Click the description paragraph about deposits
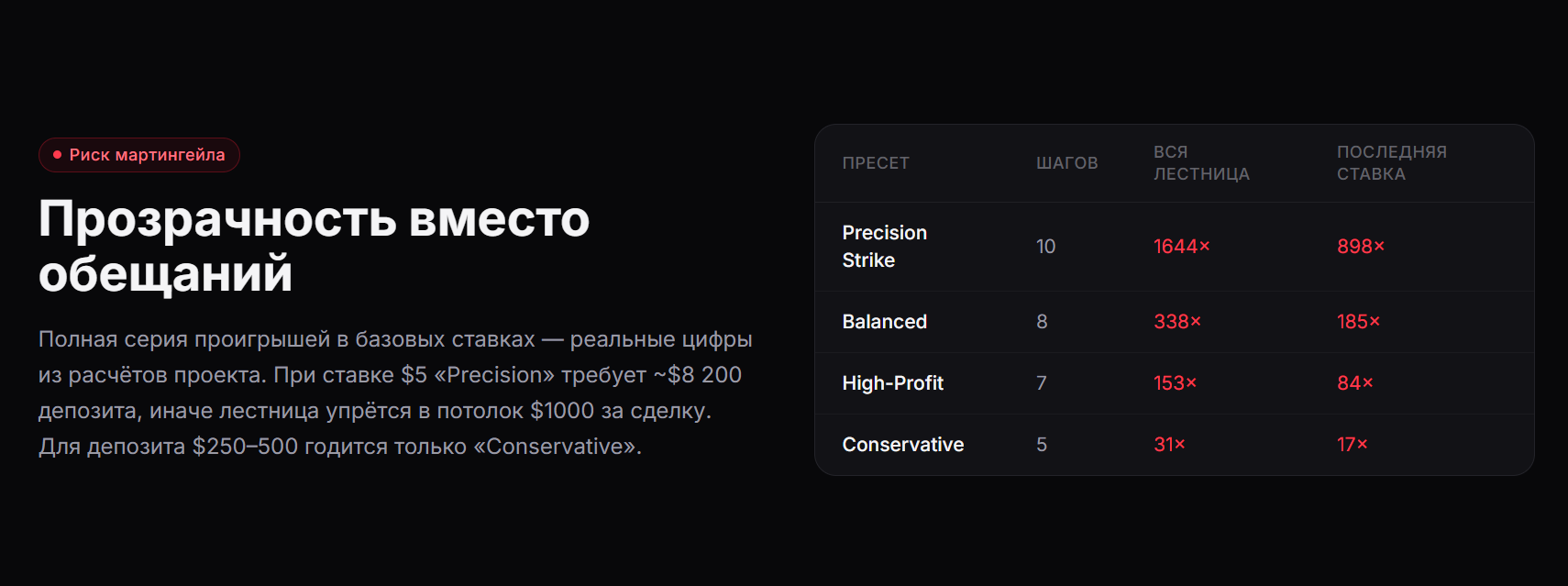Image resolution: width=1568 pixels, height=586 pixels. tap(395, 393)
